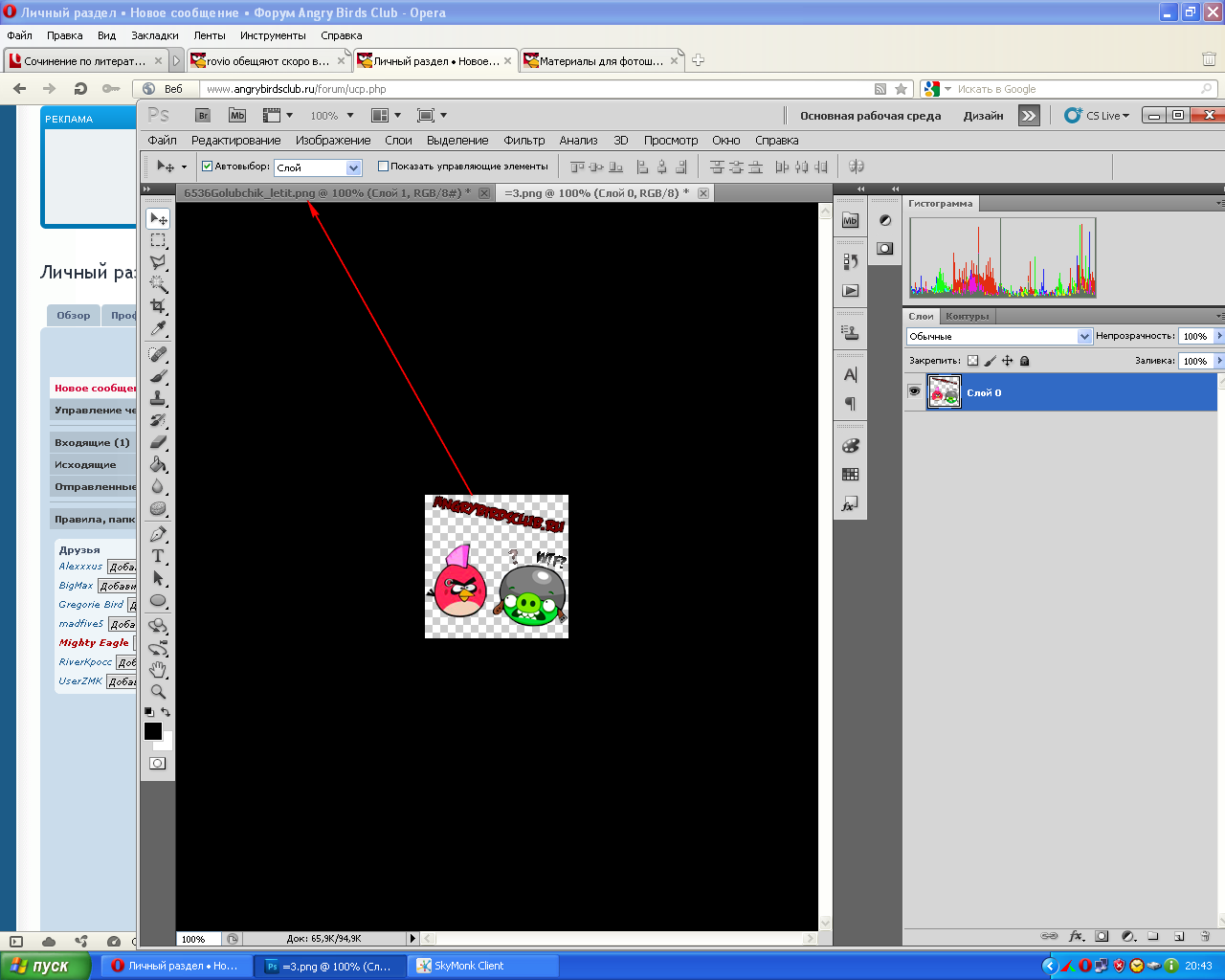Open the fill Заливка slider arrow

1219,361
